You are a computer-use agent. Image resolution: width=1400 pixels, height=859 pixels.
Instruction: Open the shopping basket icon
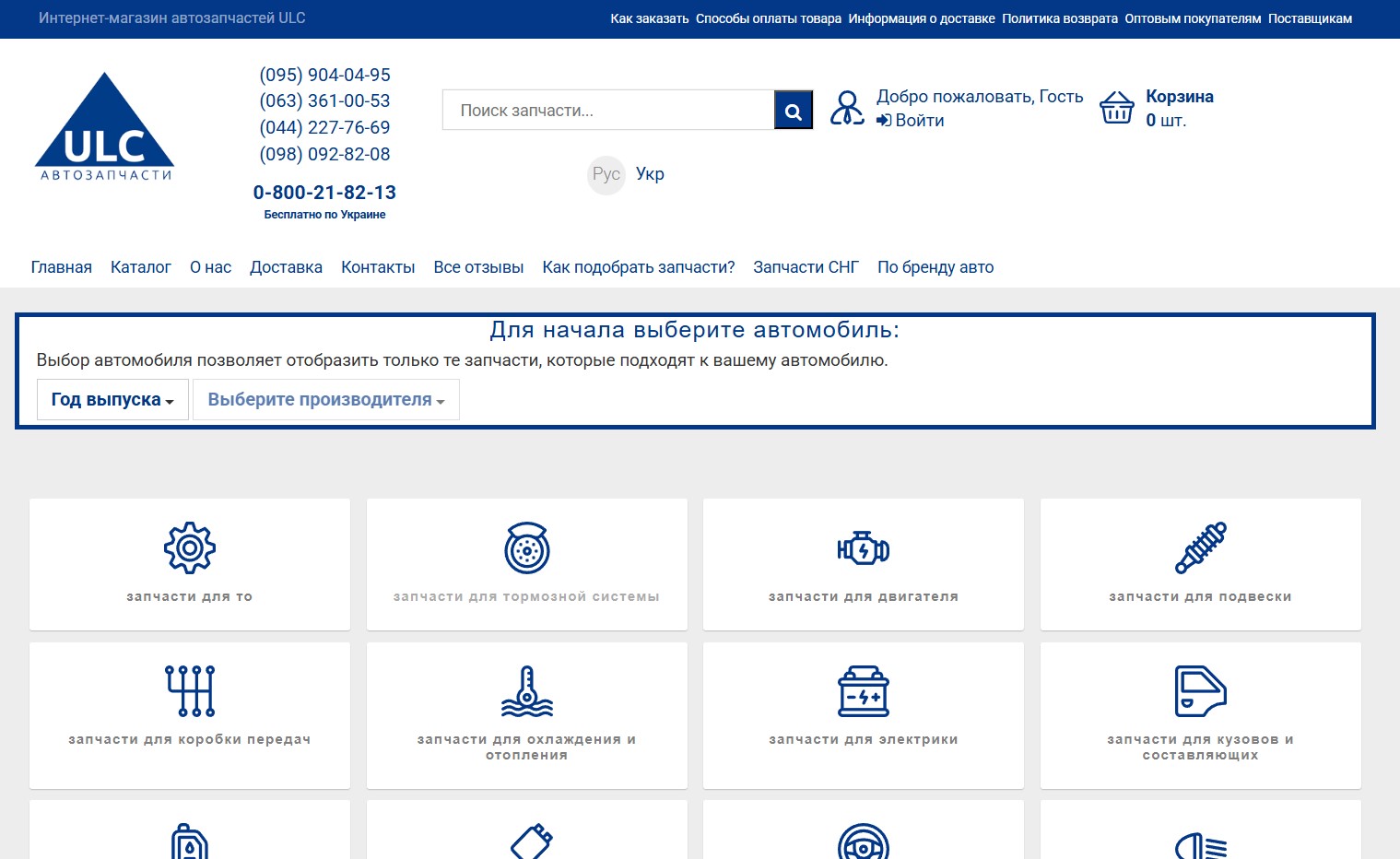1116,108
